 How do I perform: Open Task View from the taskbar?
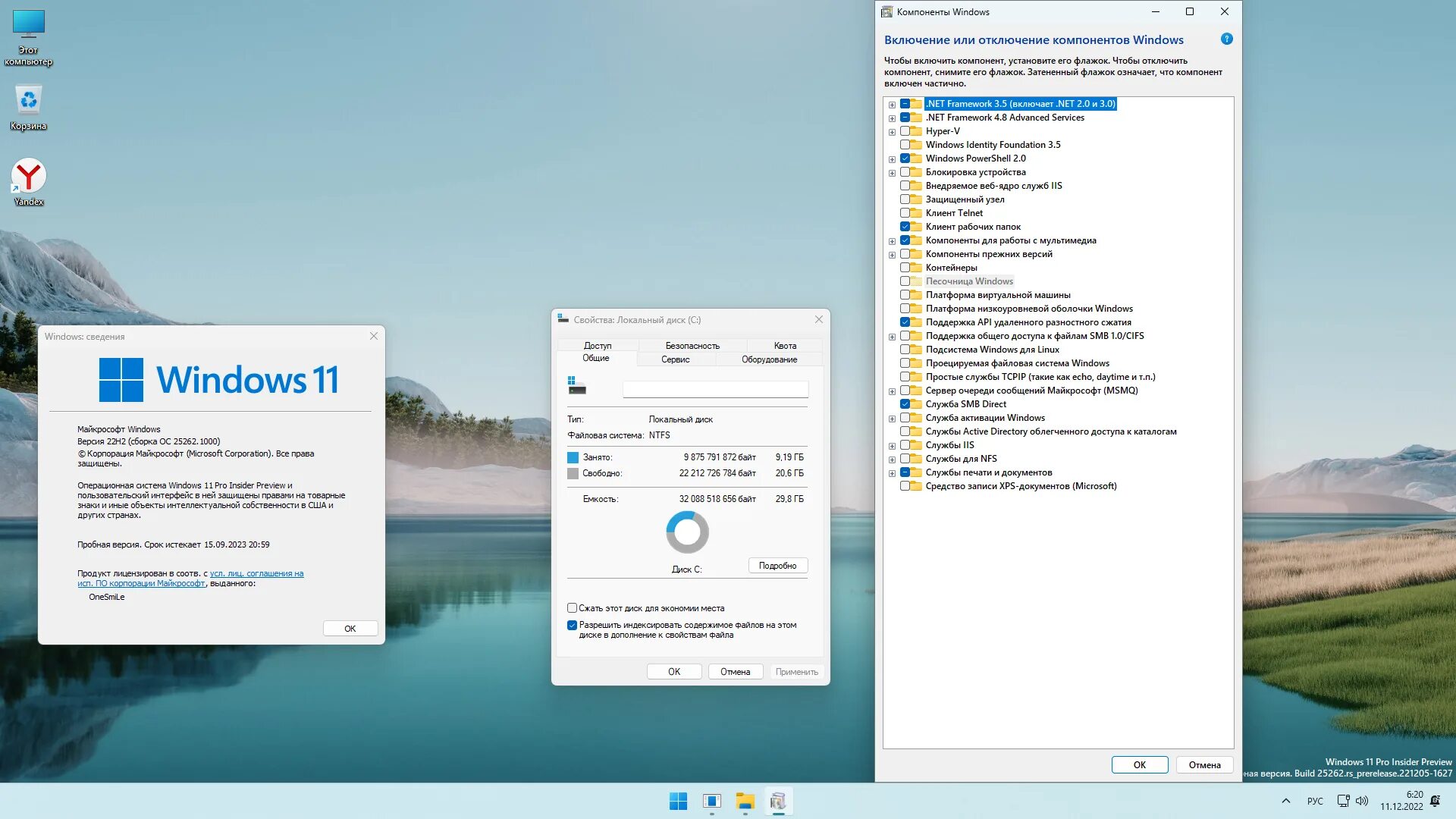[x=711, y=801]
